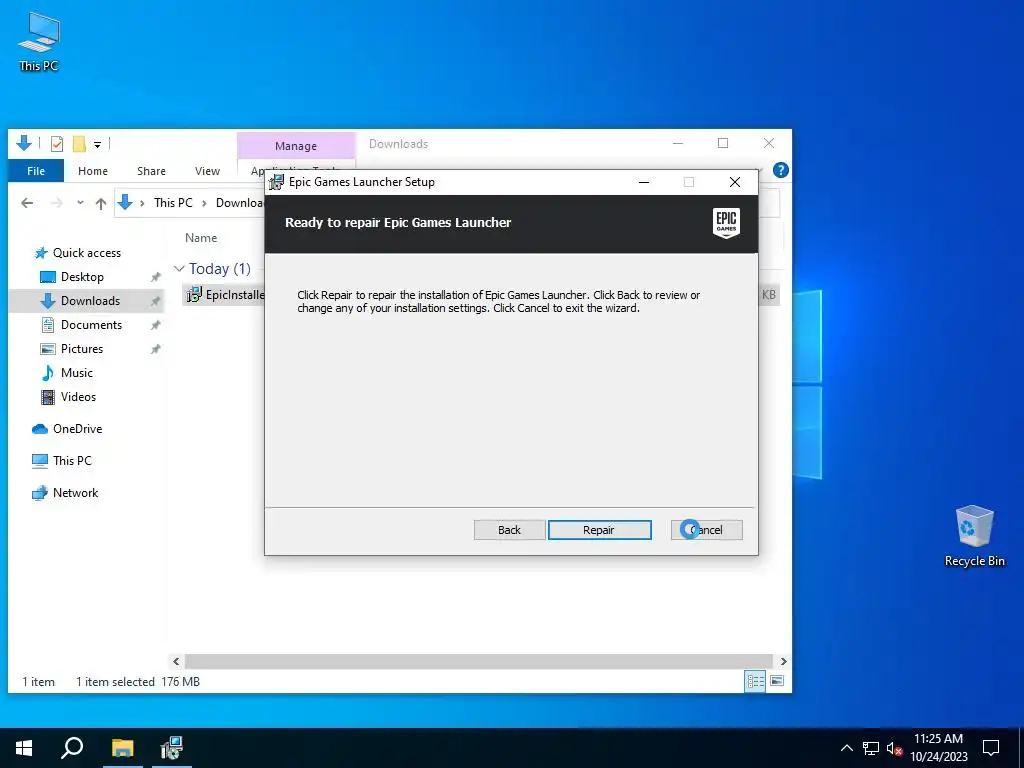This screenshot has width=1024, height=768.
Task: Click the pin icon next to Desktop
Action: 155,277
